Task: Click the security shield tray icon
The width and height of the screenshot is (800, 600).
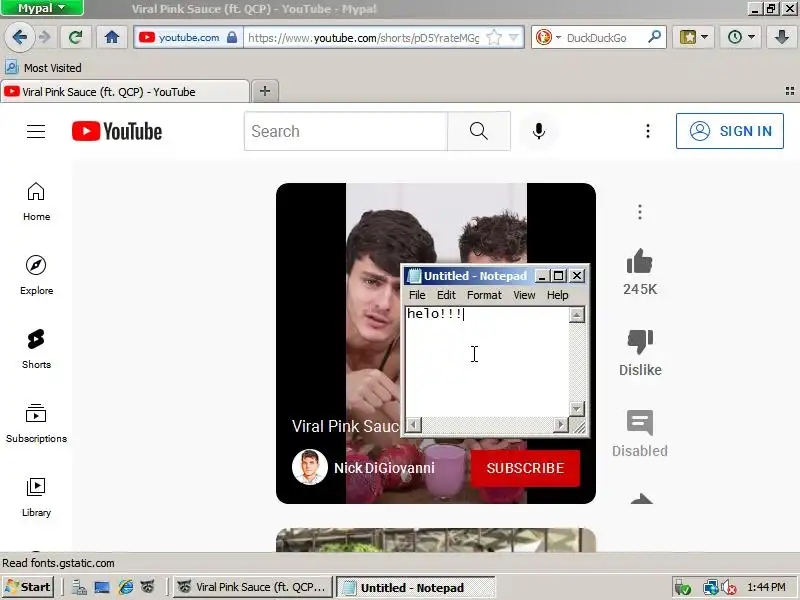Action: (x=682, y=588)
